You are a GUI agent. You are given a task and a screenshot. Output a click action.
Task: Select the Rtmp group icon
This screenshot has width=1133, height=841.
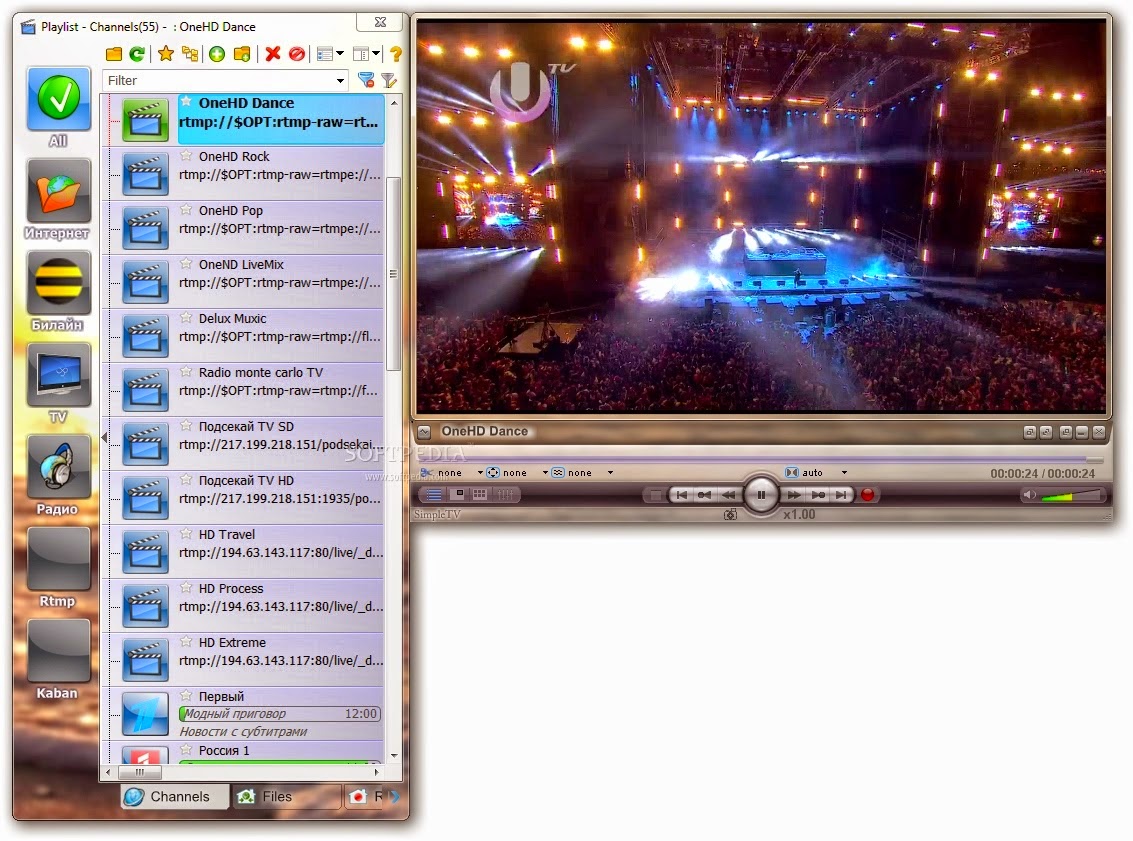(59, 558)
